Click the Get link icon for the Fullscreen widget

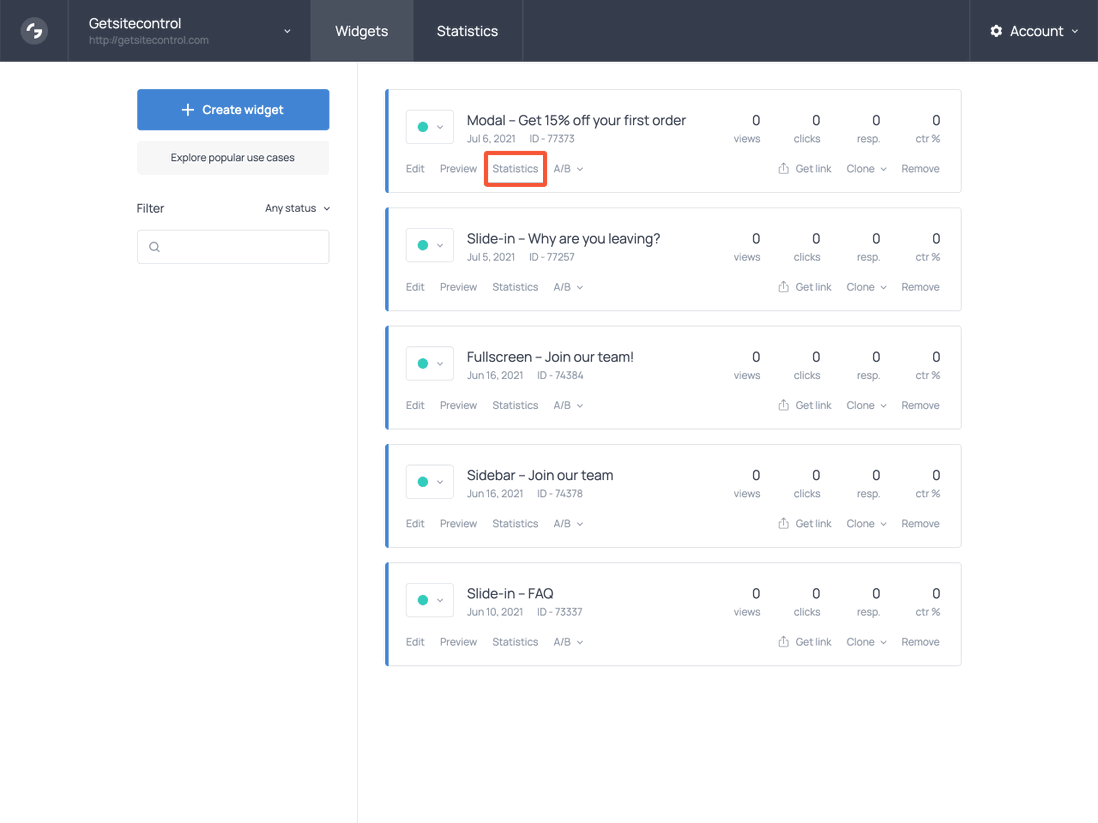[x=782, y=404]
